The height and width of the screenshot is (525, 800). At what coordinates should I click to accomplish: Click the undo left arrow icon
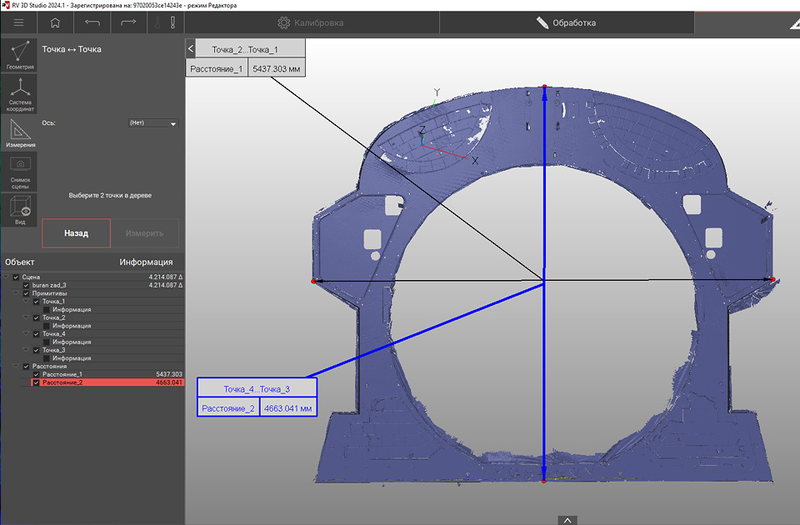(x=92, y=22)
